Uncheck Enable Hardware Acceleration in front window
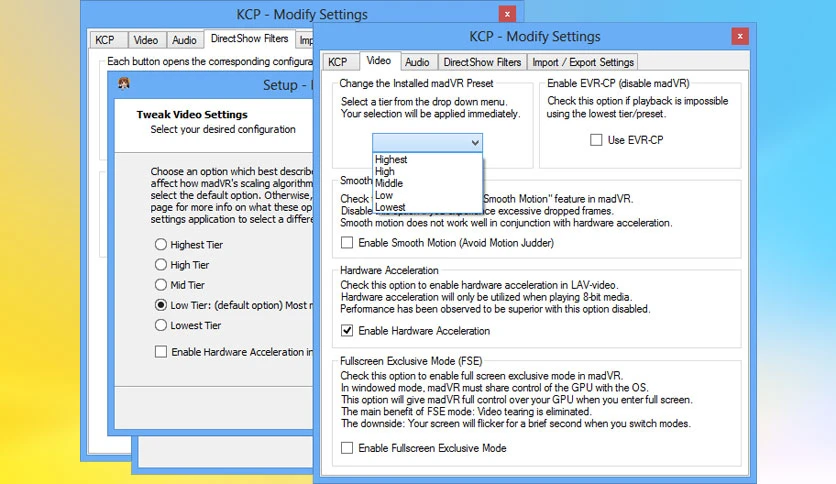Screen dimensions: 836x484 [347, 330]
